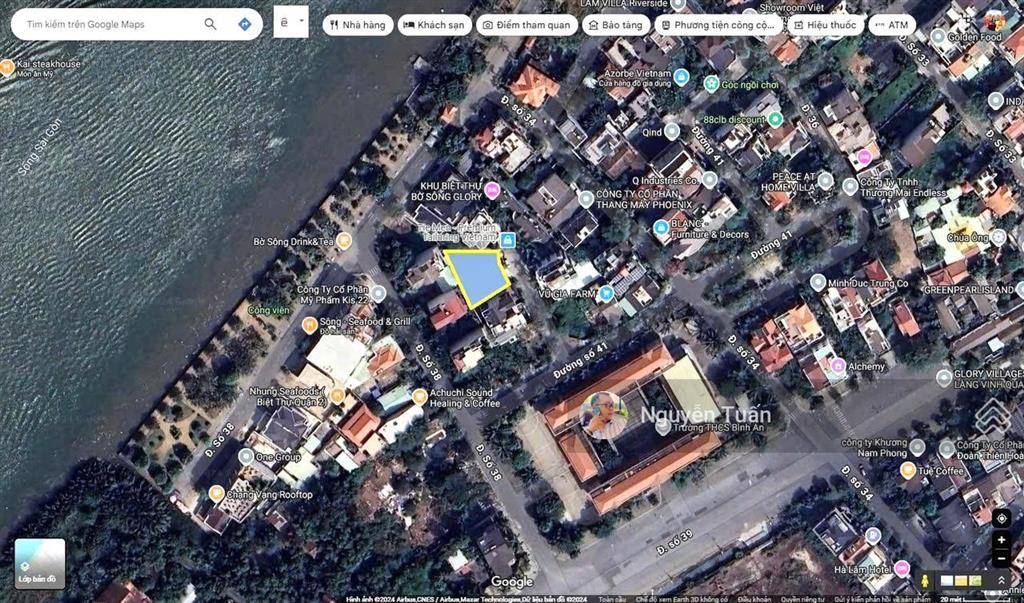Open the Google account avatar
The image size is (1024, 603).
995,20
